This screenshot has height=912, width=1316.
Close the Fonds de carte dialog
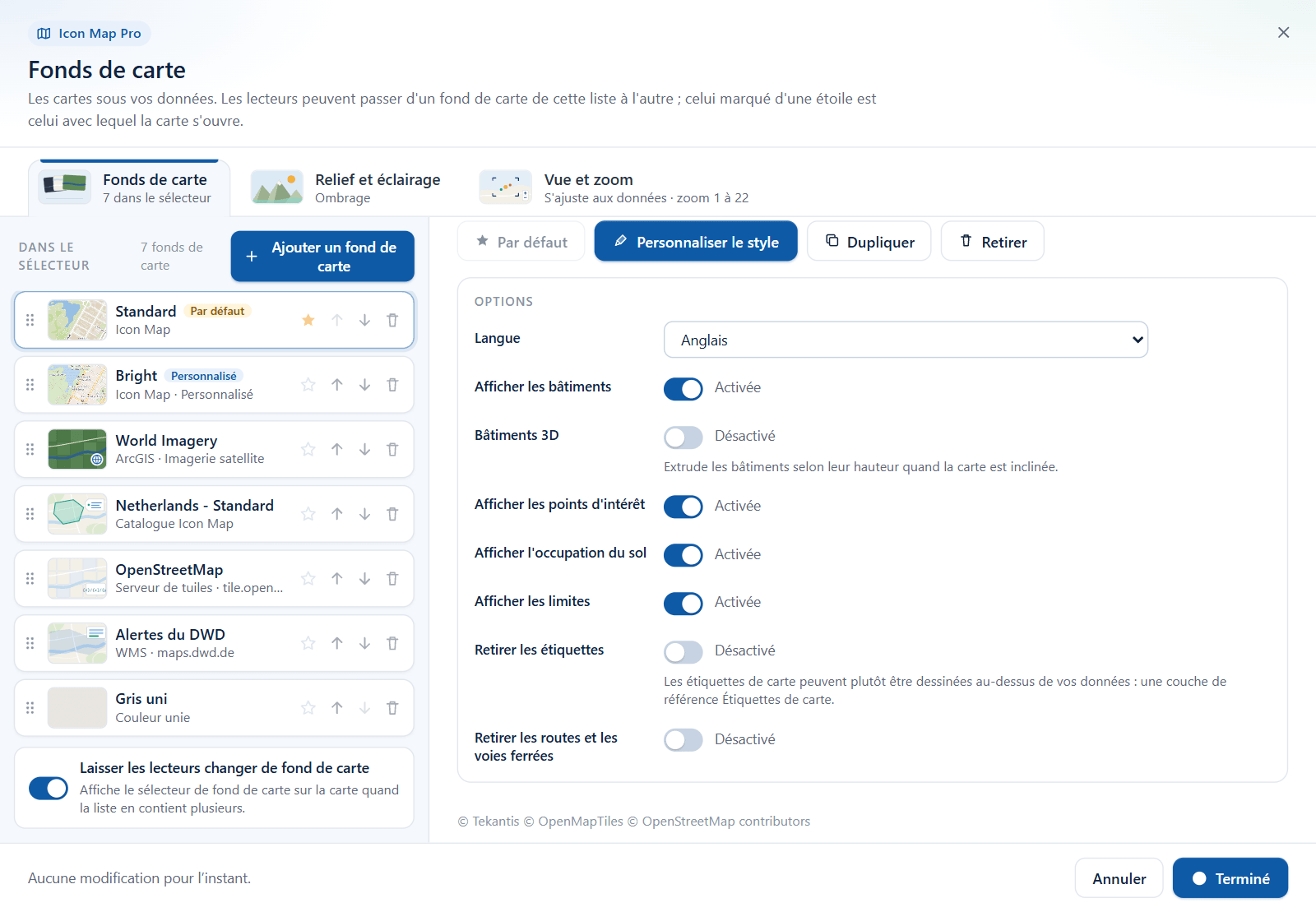tap(1283, 33)
